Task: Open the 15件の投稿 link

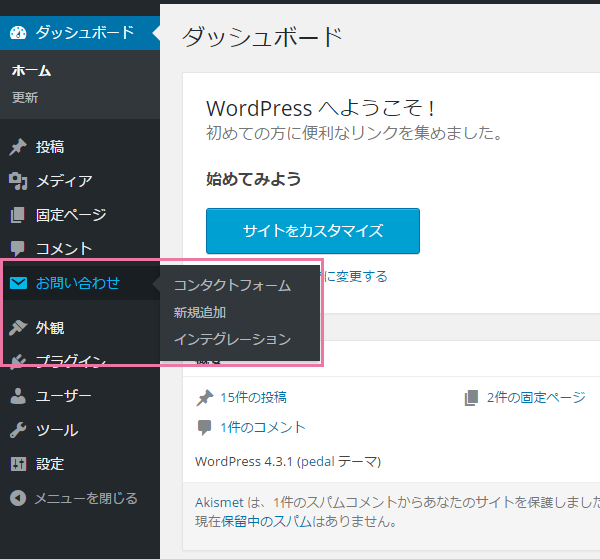Action: 253,398
